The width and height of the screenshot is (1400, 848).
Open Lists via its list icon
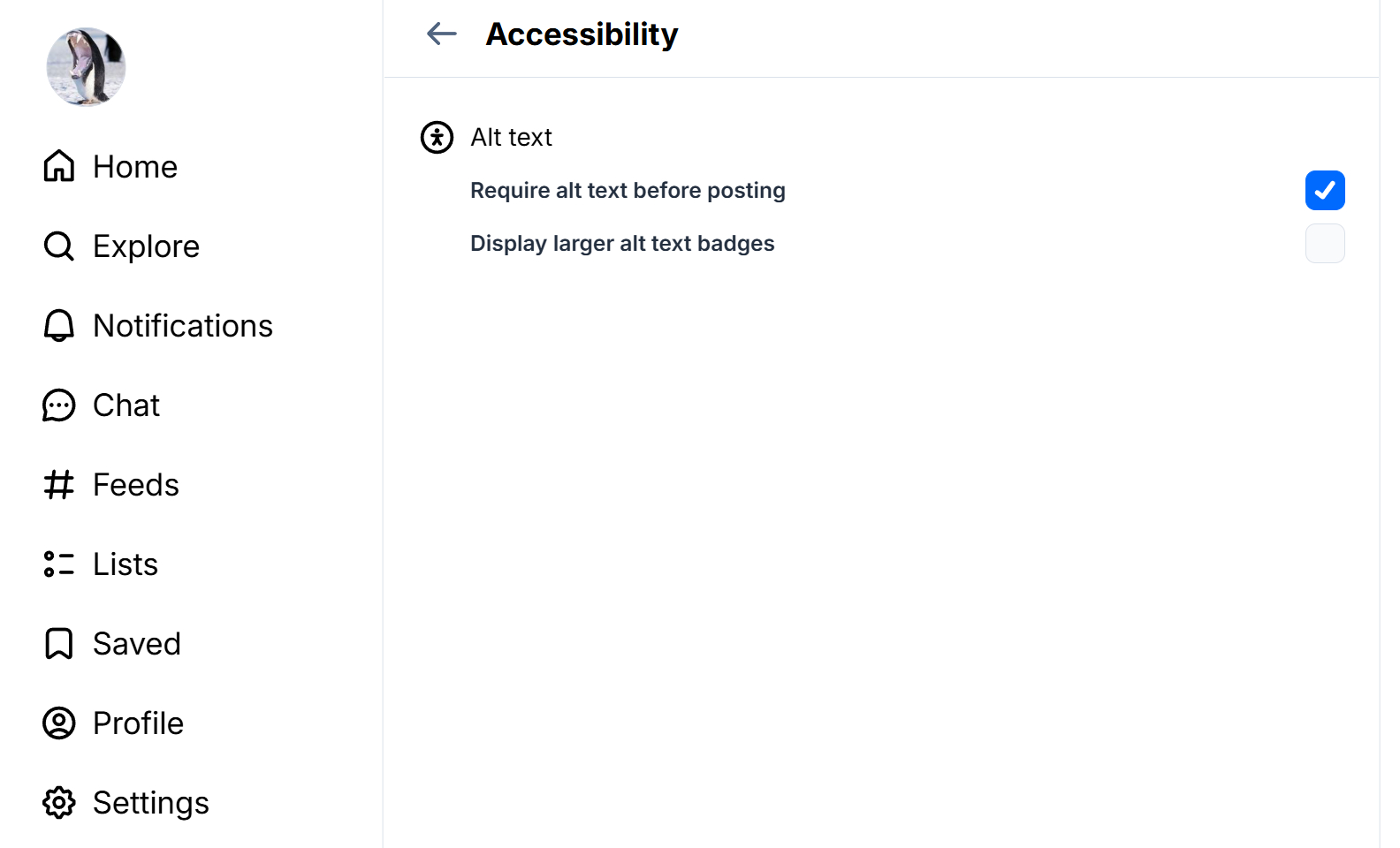pos(59,564)
